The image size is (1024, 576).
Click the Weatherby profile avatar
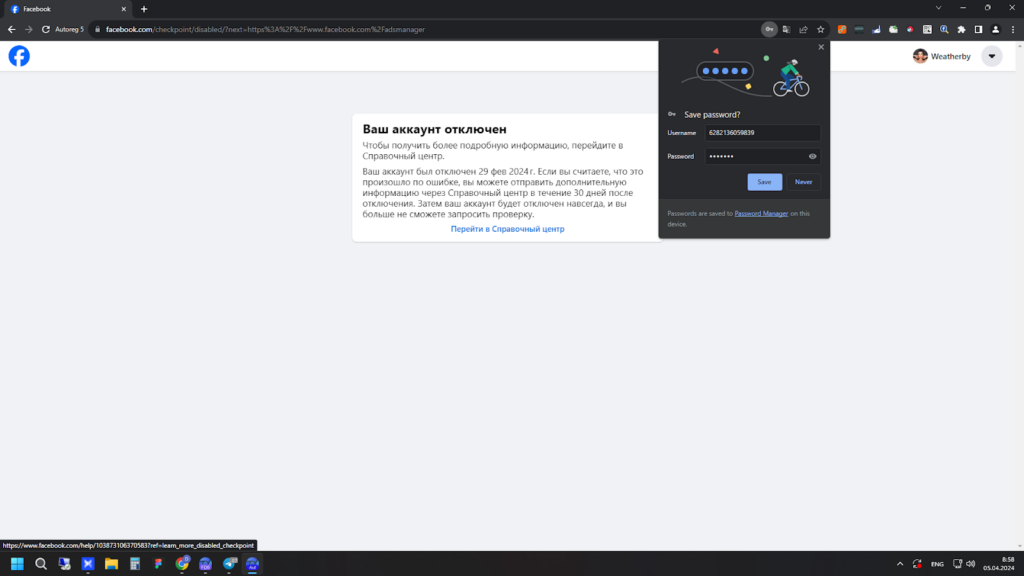[920, 56]
